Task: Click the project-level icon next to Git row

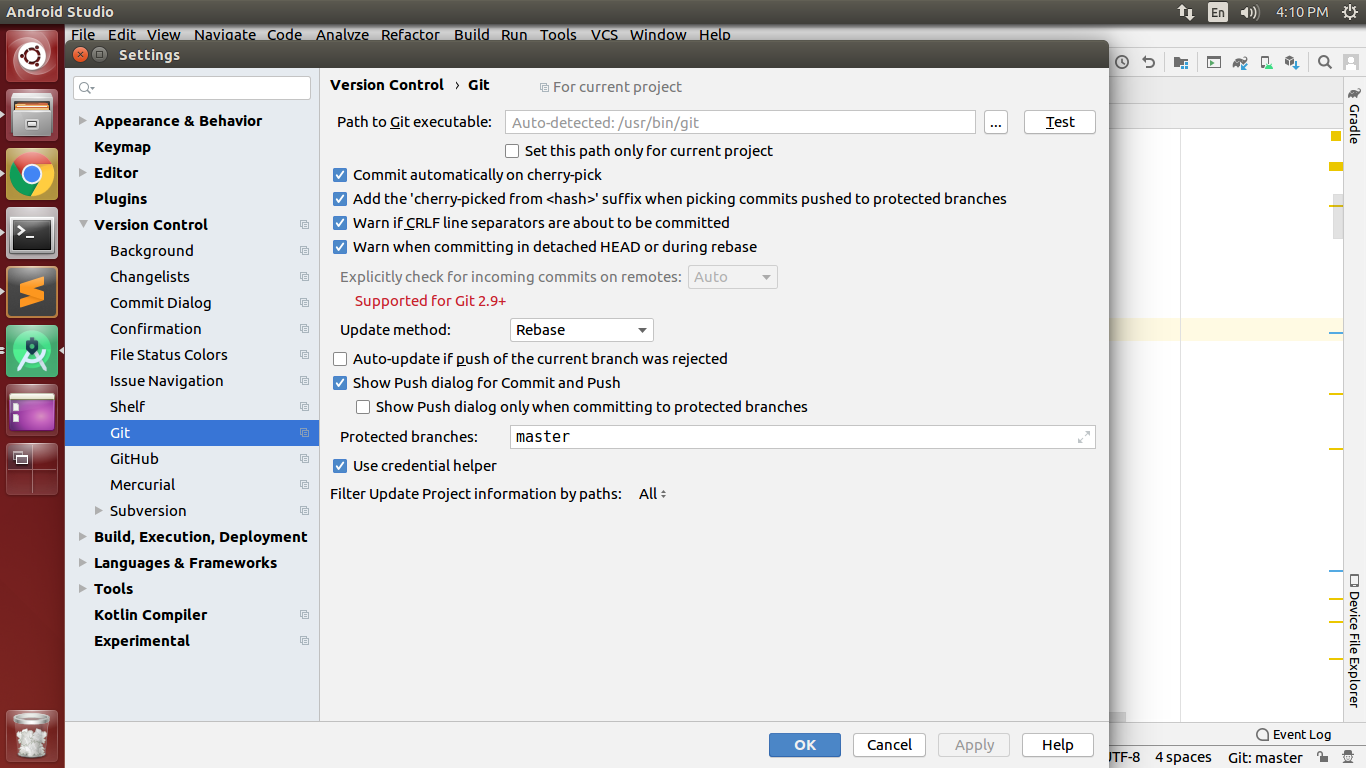Action: (304, 433)
